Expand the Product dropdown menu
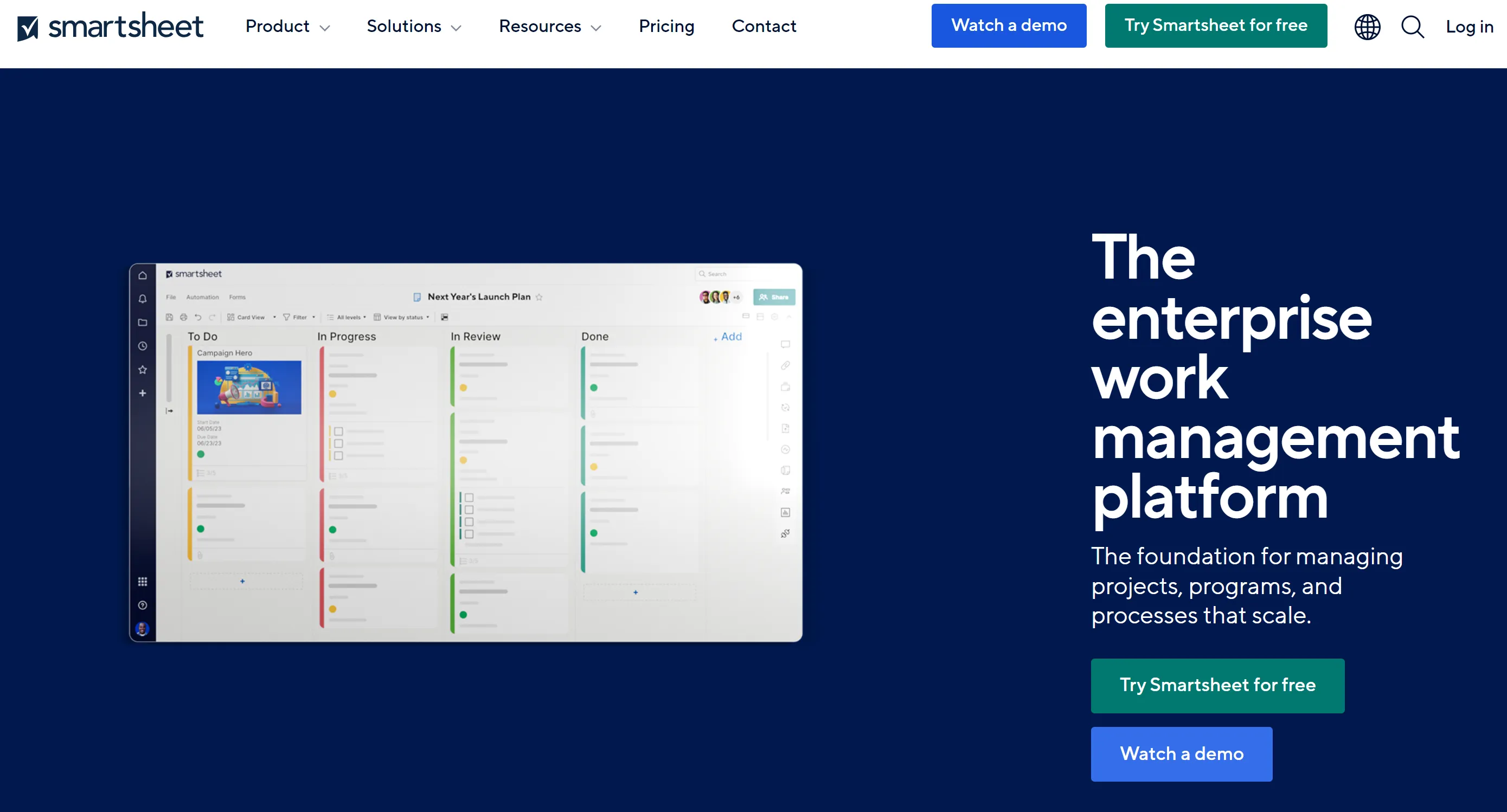 [x=288, y=27]
